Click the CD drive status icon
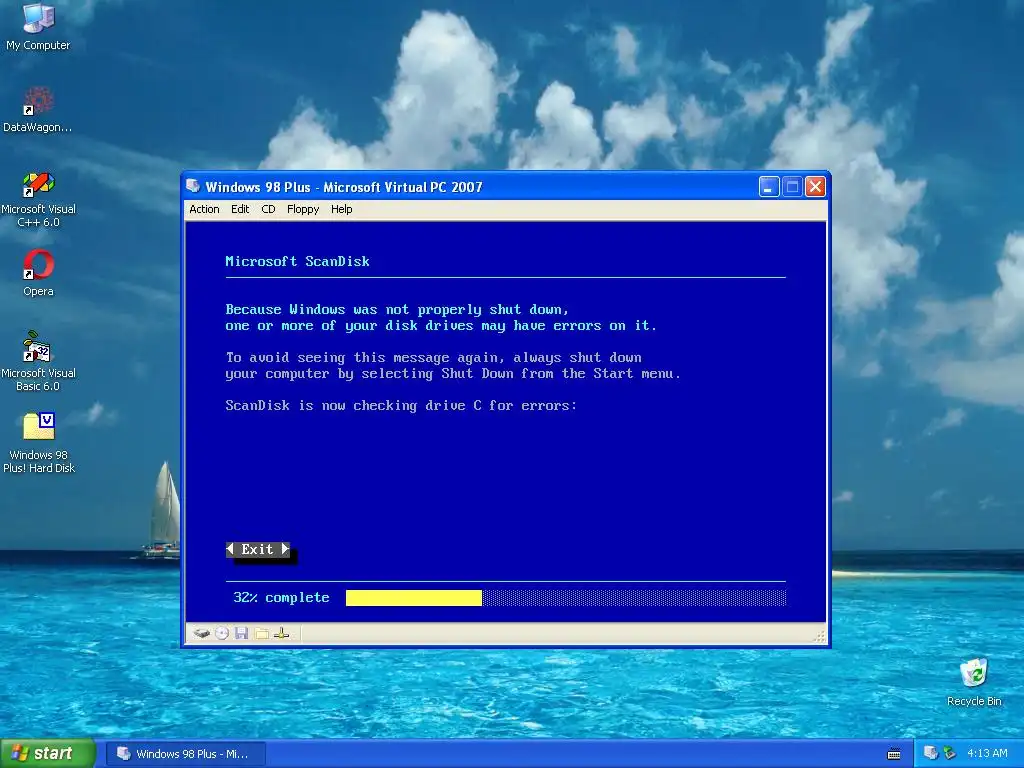Viewport: 1024px width, 768px height. pos(222,633)
